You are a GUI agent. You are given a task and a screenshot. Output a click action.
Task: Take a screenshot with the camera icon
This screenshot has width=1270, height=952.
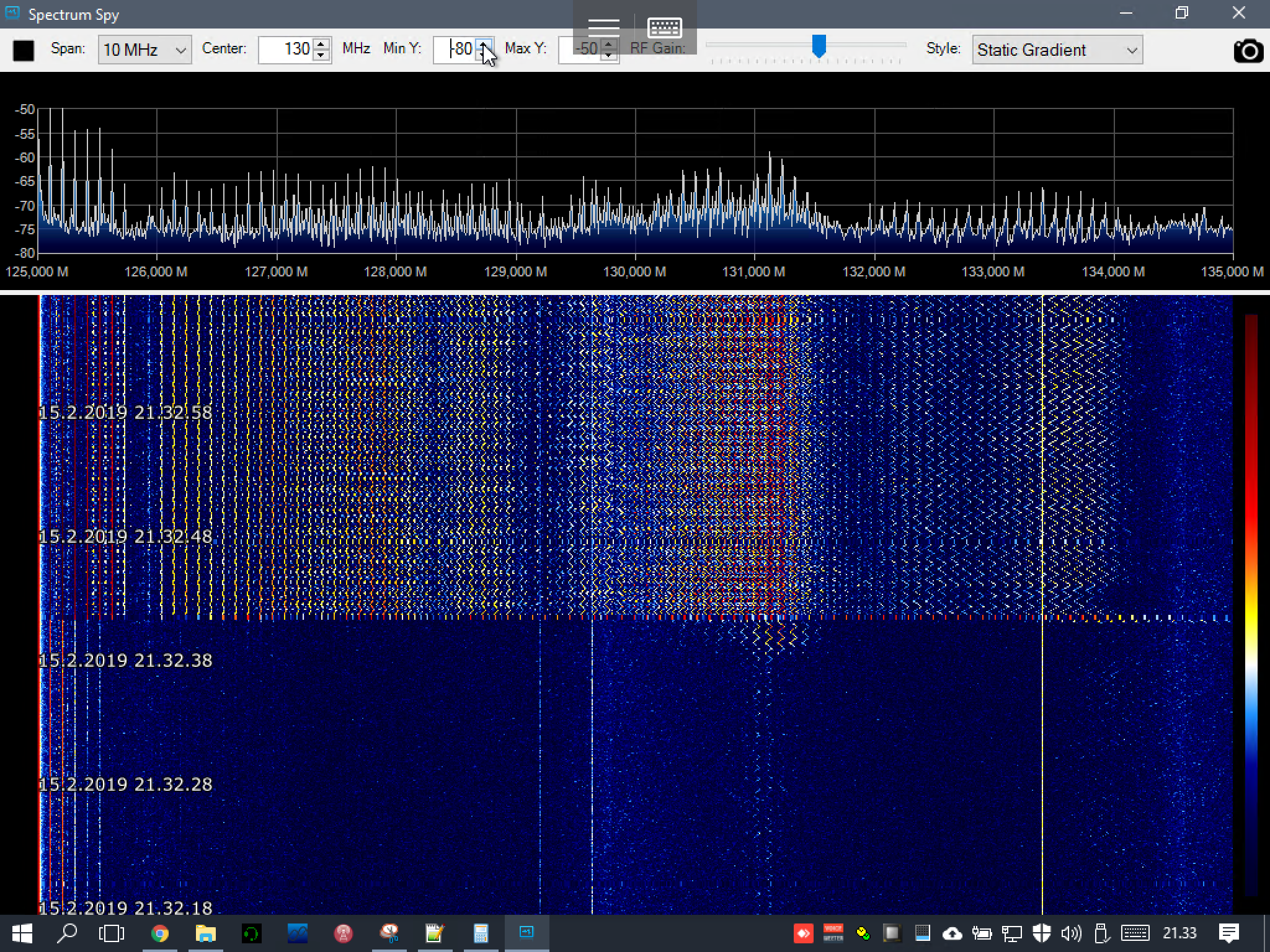[1248, 50]
